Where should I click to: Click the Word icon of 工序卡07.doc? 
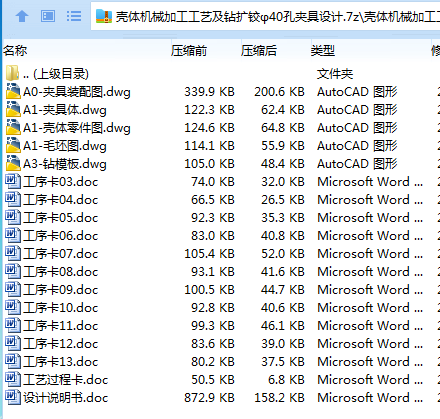click(13, 253)
